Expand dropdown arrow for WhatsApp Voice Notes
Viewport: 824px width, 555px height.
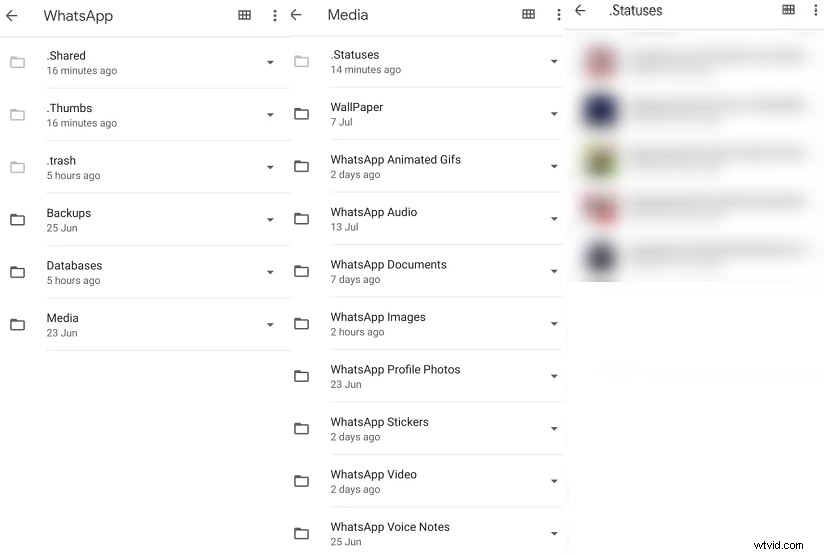(x=554, y=533)
